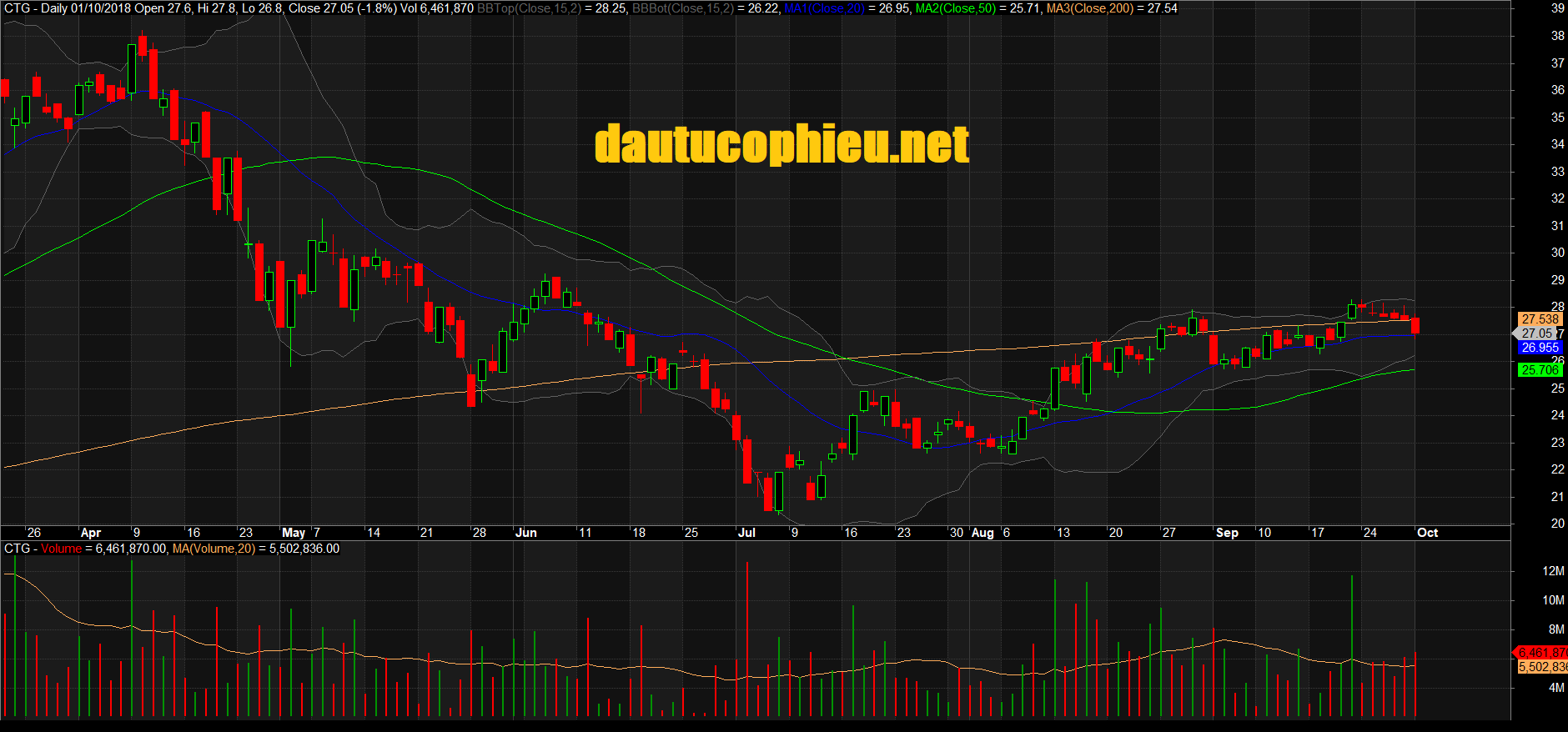Screen dimensions: 1568x732
Task: Click the 4M volume-axis label
Action: pyautogui.click(x=1556, y=689)
